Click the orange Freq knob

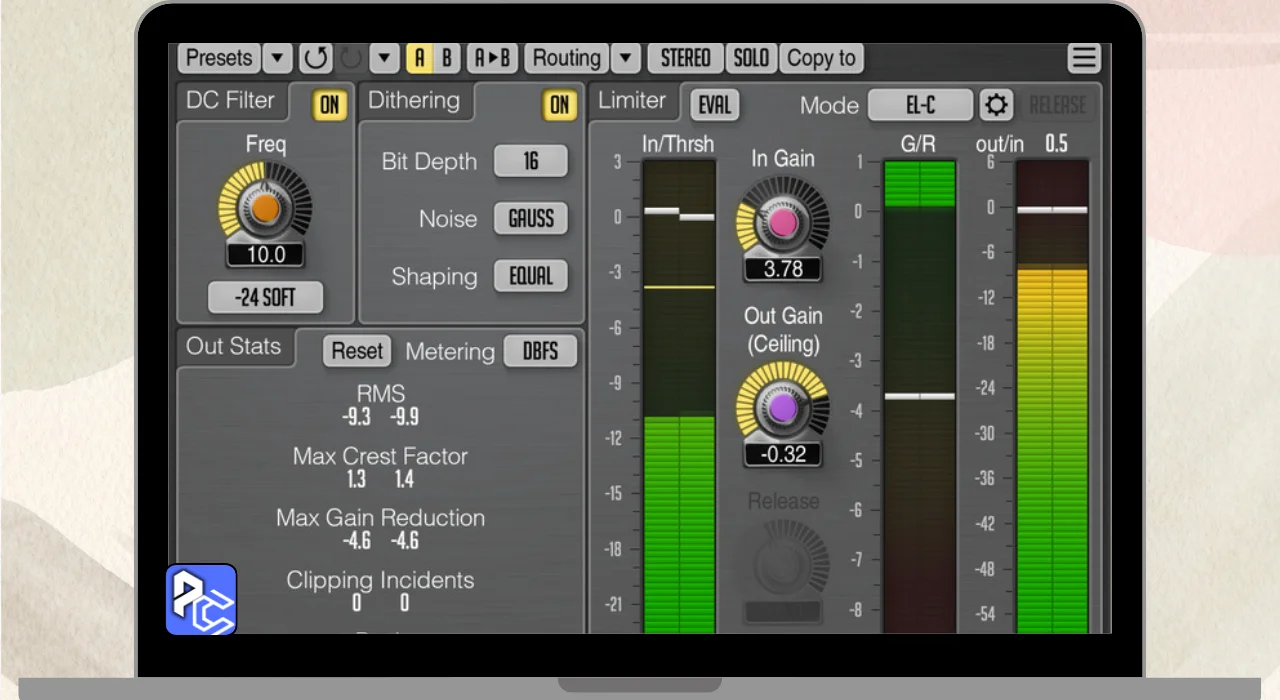point(265,208)
